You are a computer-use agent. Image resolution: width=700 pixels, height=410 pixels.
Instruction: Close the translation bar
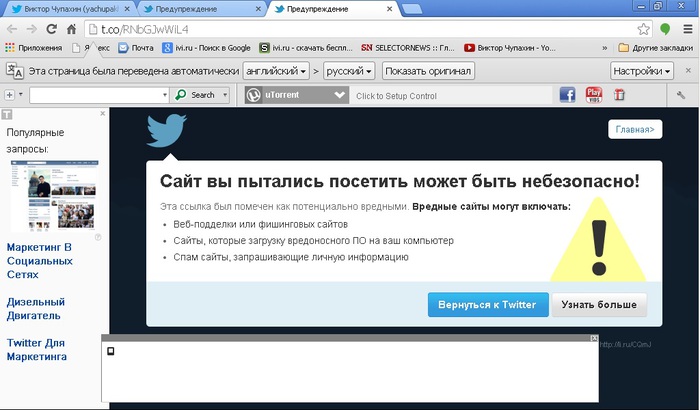688,71
